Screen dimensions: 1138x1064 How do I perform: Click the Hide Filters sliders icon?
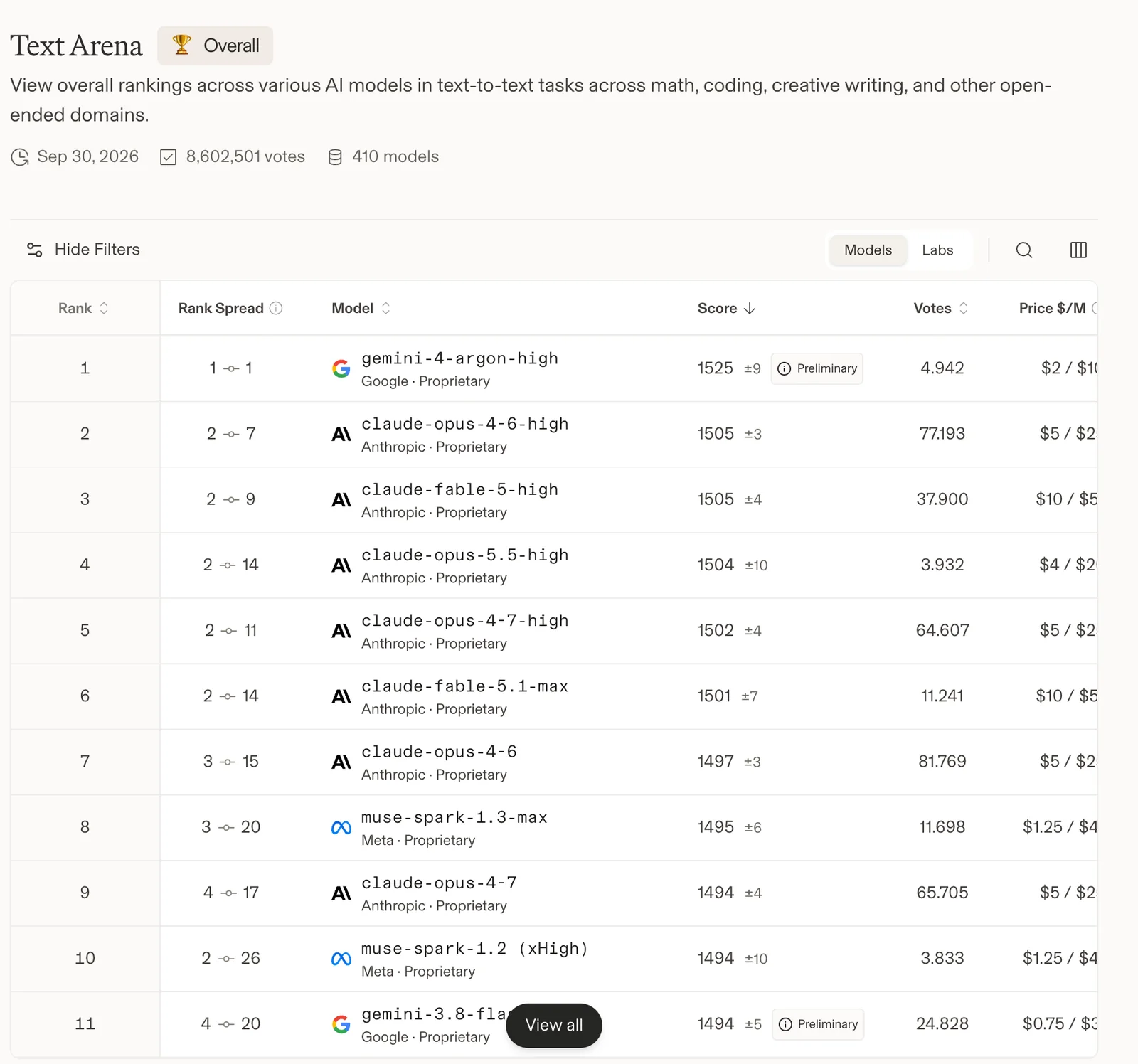pyautogui.click(x=34, y=250)
